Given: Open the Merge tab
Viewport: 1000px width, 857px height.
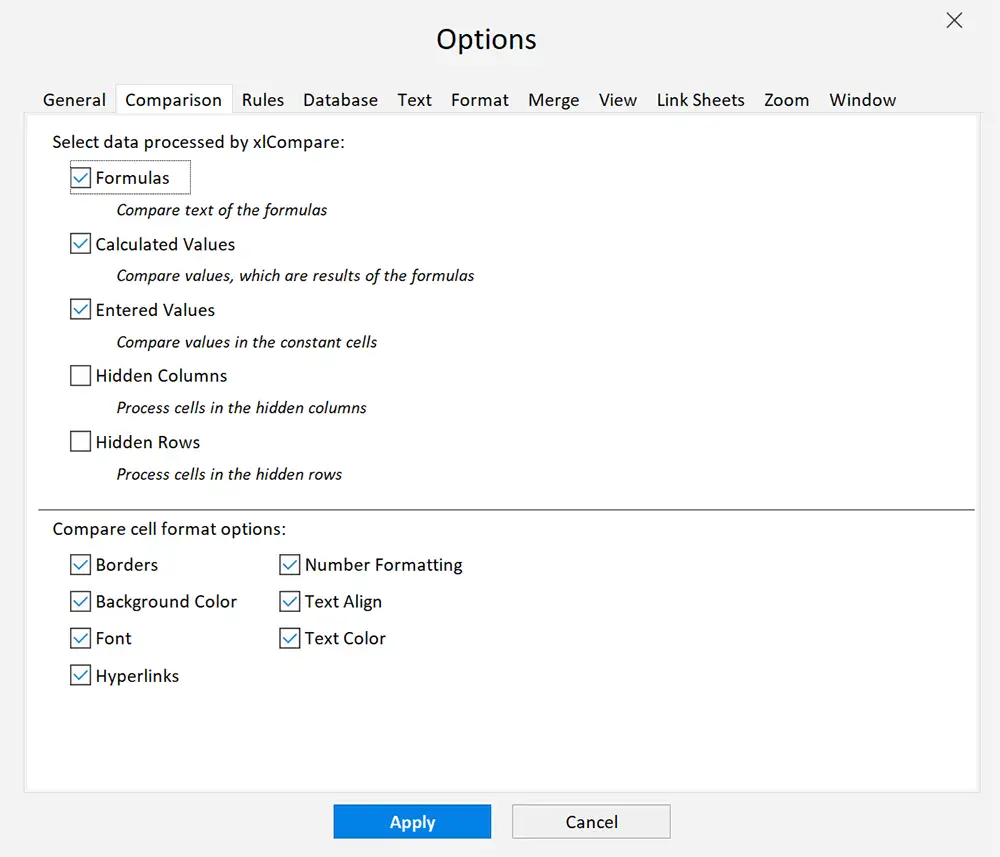Looking at the screenshot, I should 553,99.
